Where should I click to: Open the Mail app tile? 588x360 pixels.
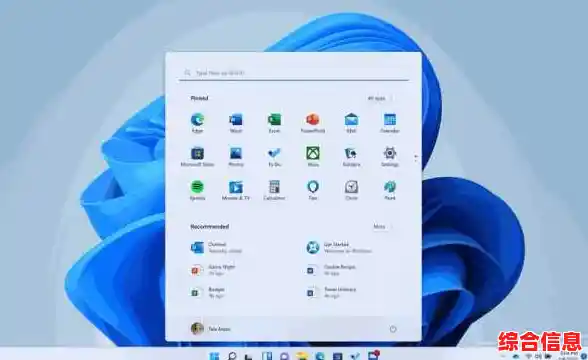pyautogui.click(x=351, y=123)
